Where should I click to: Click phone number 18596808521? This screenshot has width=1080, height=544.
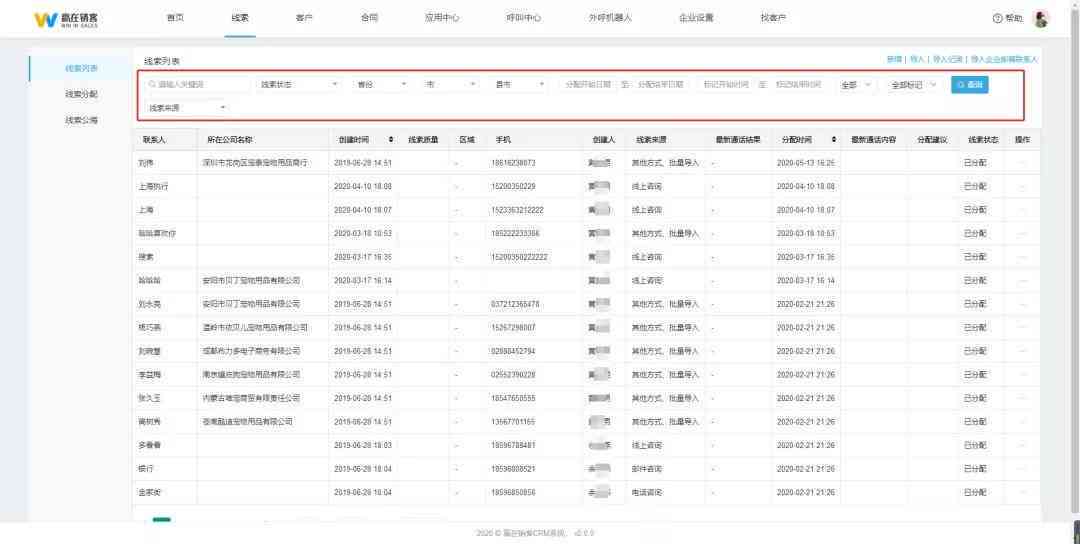pos(513,469)
